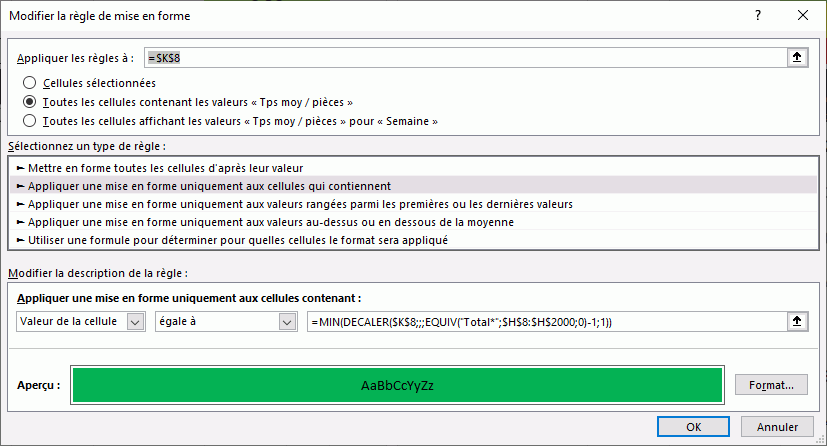Click the collapse icon next to the MIN formula
This screenshot has height=446, width=827.
[x=797, y=321]
